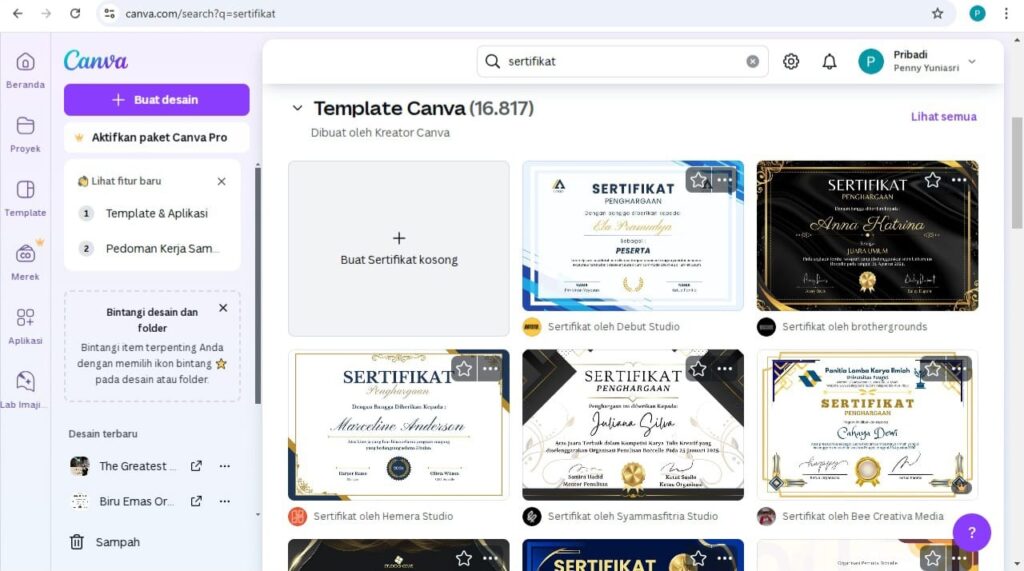Viewport: 1024px width, 571px height.
Task: Open Beranda in the sidebar
Action: tap(25, 71)
